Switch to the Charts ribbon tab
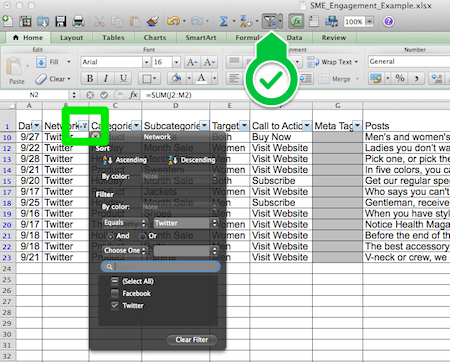 155,38
